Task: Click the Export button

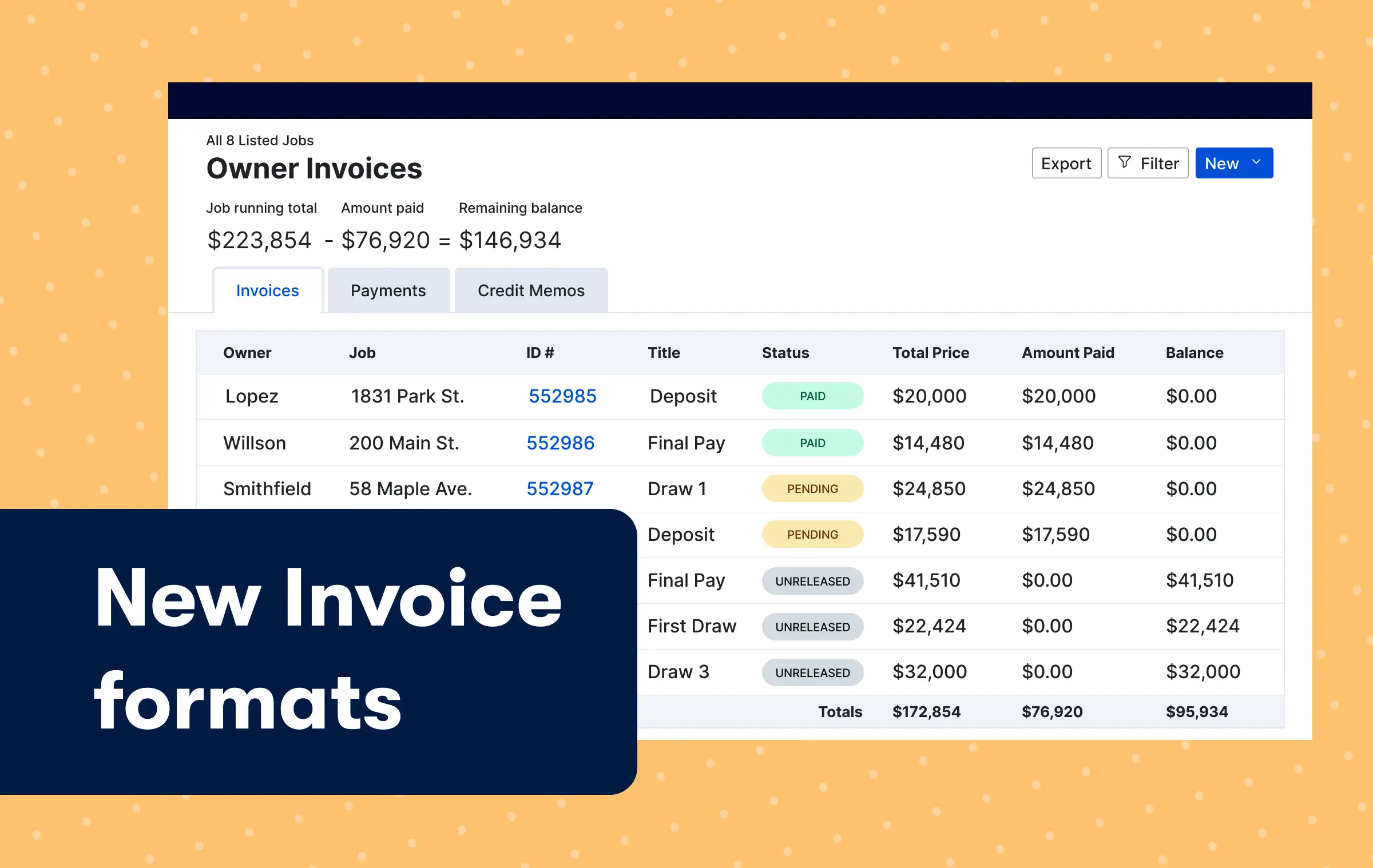Action: [1066, 163]
